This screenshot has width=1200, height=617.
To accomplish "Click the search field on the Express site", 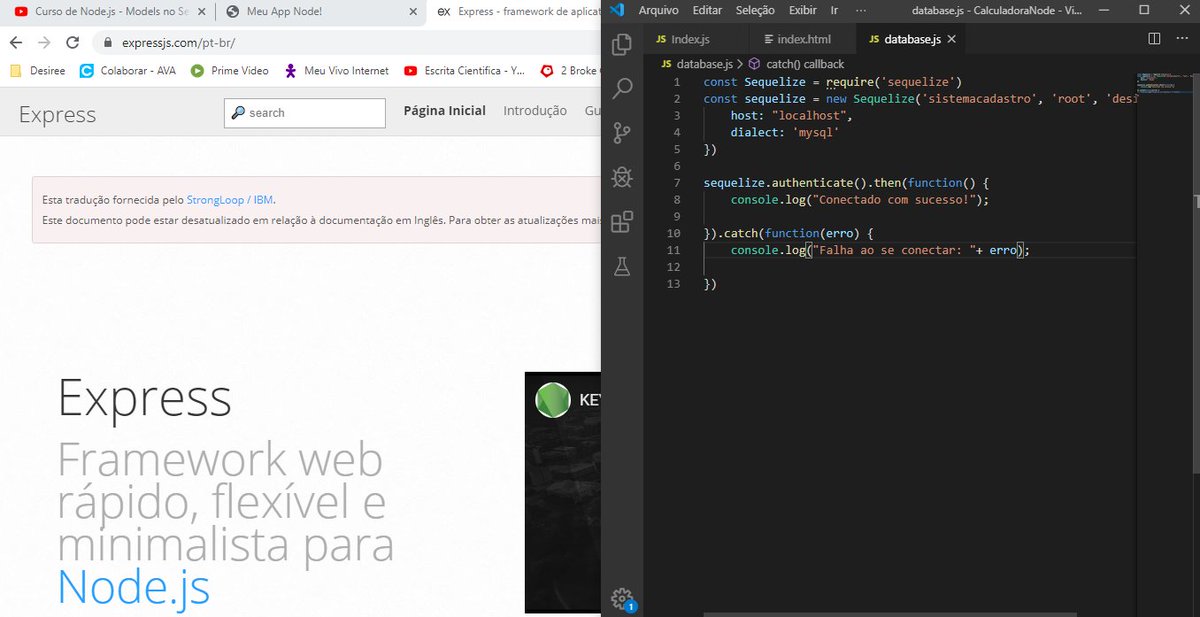I will pos(304,112).
